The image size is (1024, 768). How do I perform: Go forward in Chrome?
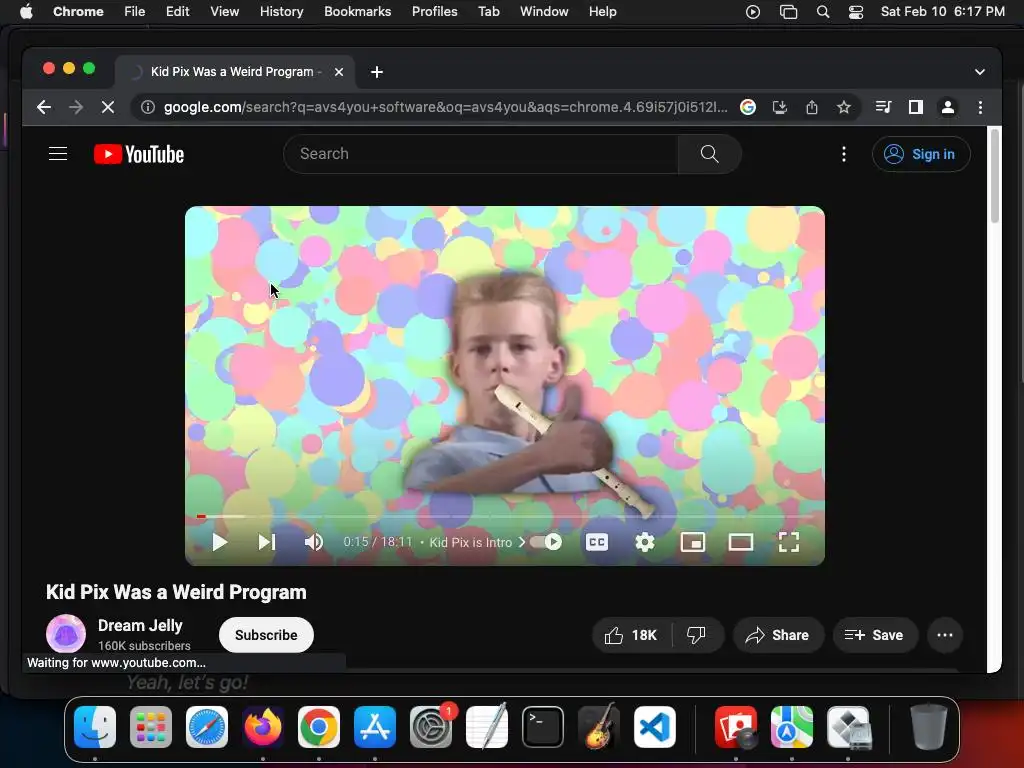point(76,107)
